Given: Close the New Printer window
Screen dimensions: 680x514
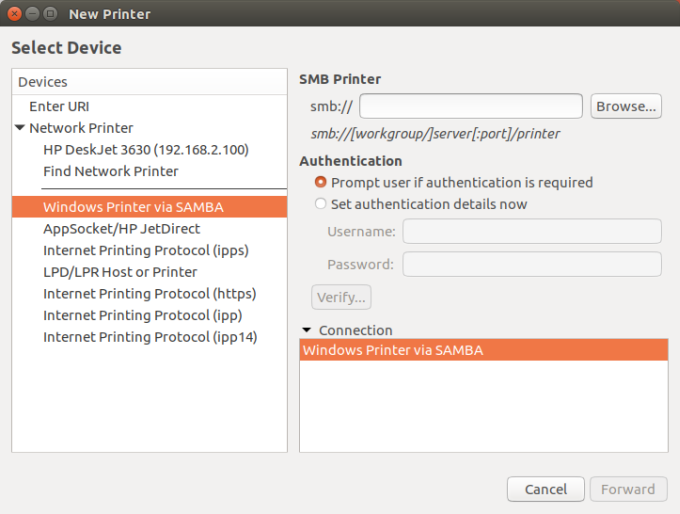Looking at the screenshot, I should [13, 14].
